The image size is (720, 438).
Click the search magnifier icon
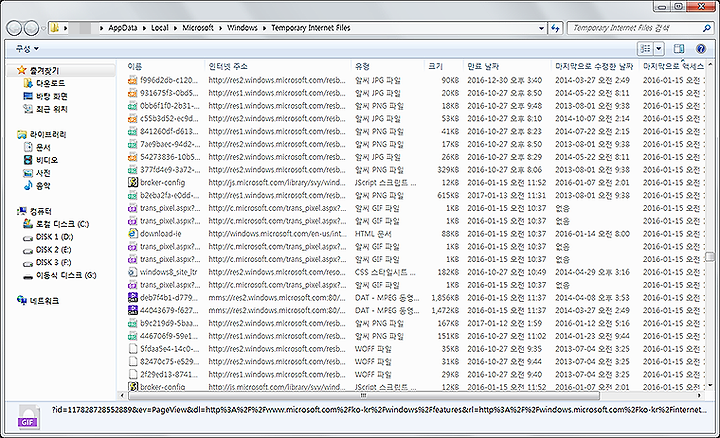[x=707, y=28]
